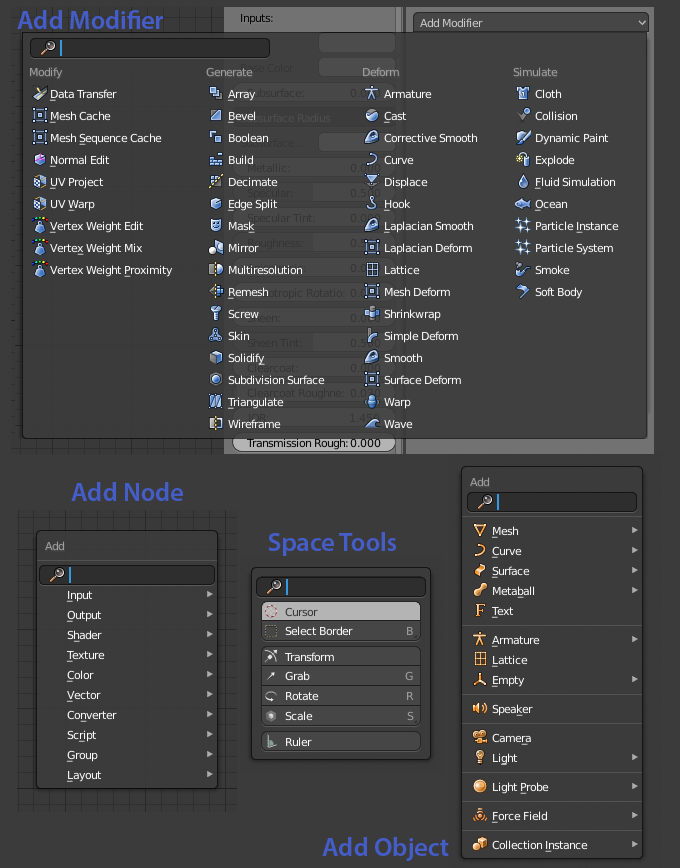The height and width of the screenshot is (868, 680).
Task: Activate the Cursor tool in Space Tools
Action: tap(341, 611)
